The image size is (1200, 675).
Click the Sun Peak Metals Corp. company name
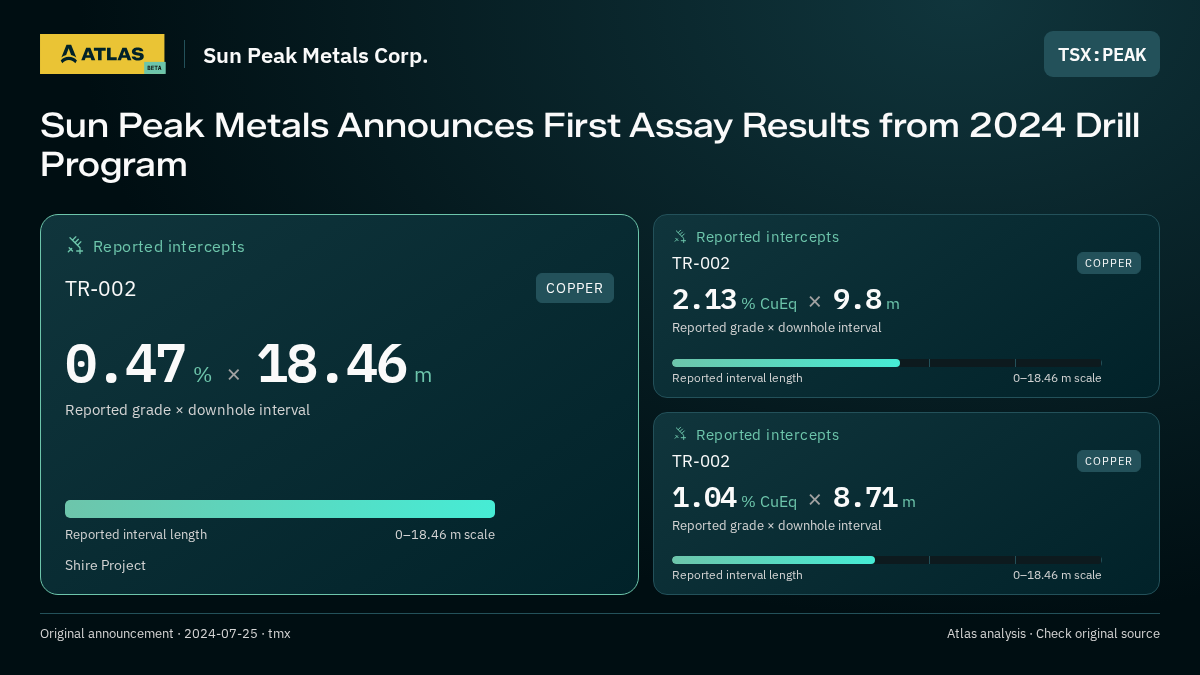315,55
